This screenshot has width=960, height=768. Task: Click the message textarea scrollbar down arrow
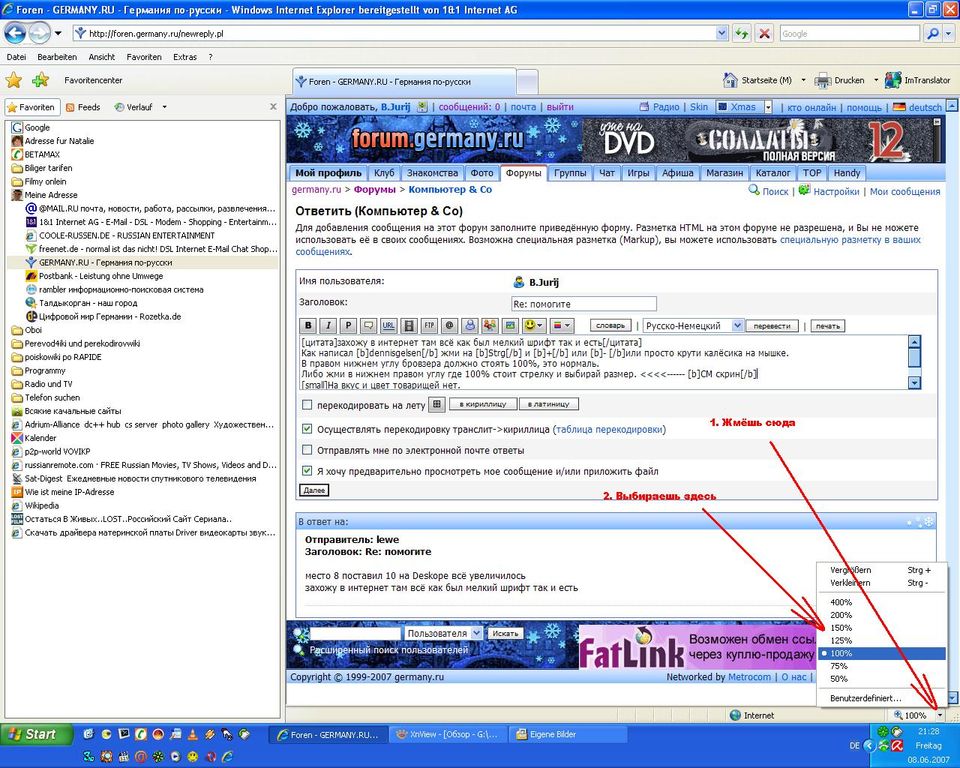[x=914, y=383]
